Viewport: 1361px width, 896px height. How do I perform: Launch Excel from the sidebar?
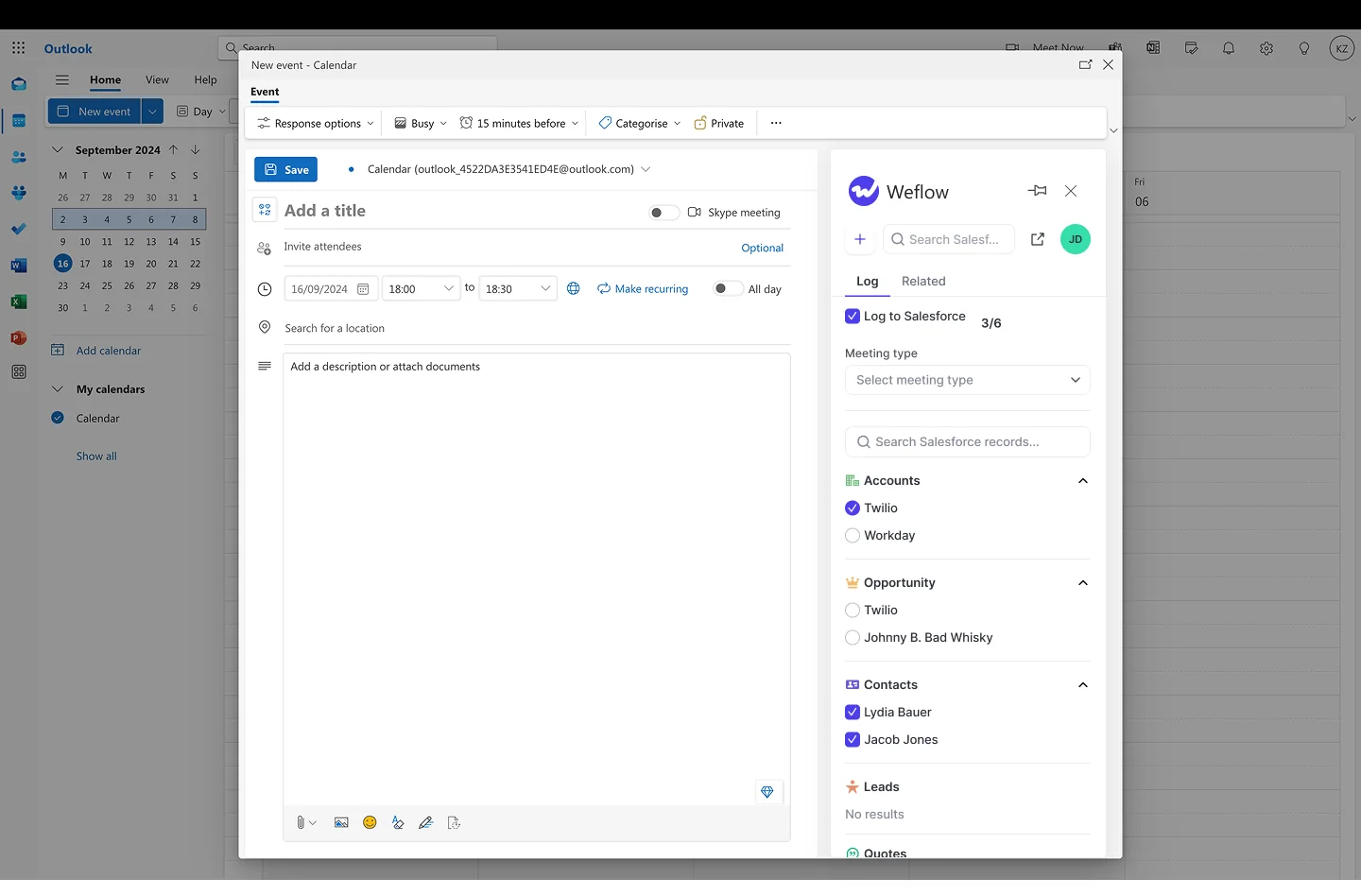[19, 302]
